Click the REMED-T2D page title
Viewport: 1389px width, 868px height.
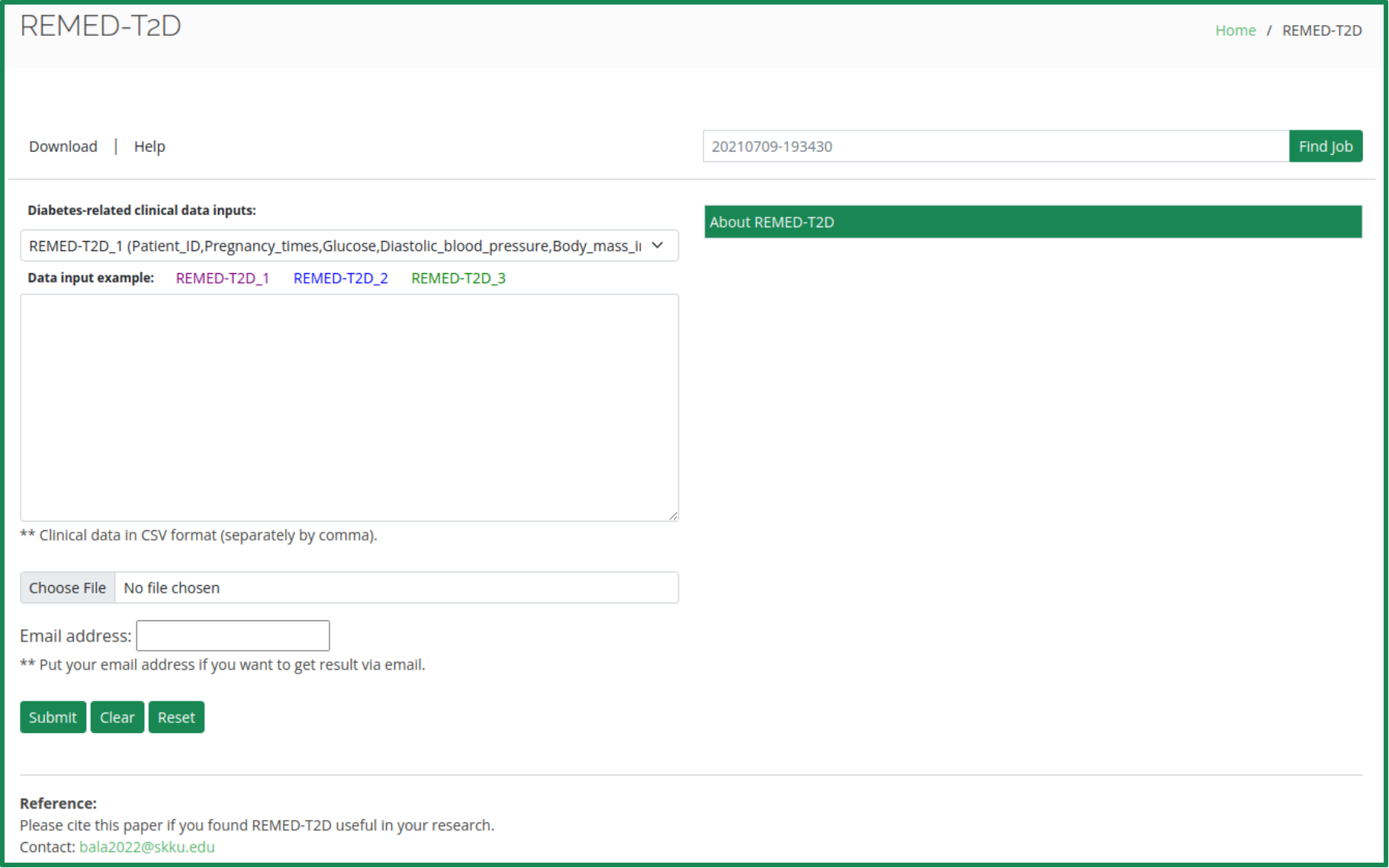[101, 26]
